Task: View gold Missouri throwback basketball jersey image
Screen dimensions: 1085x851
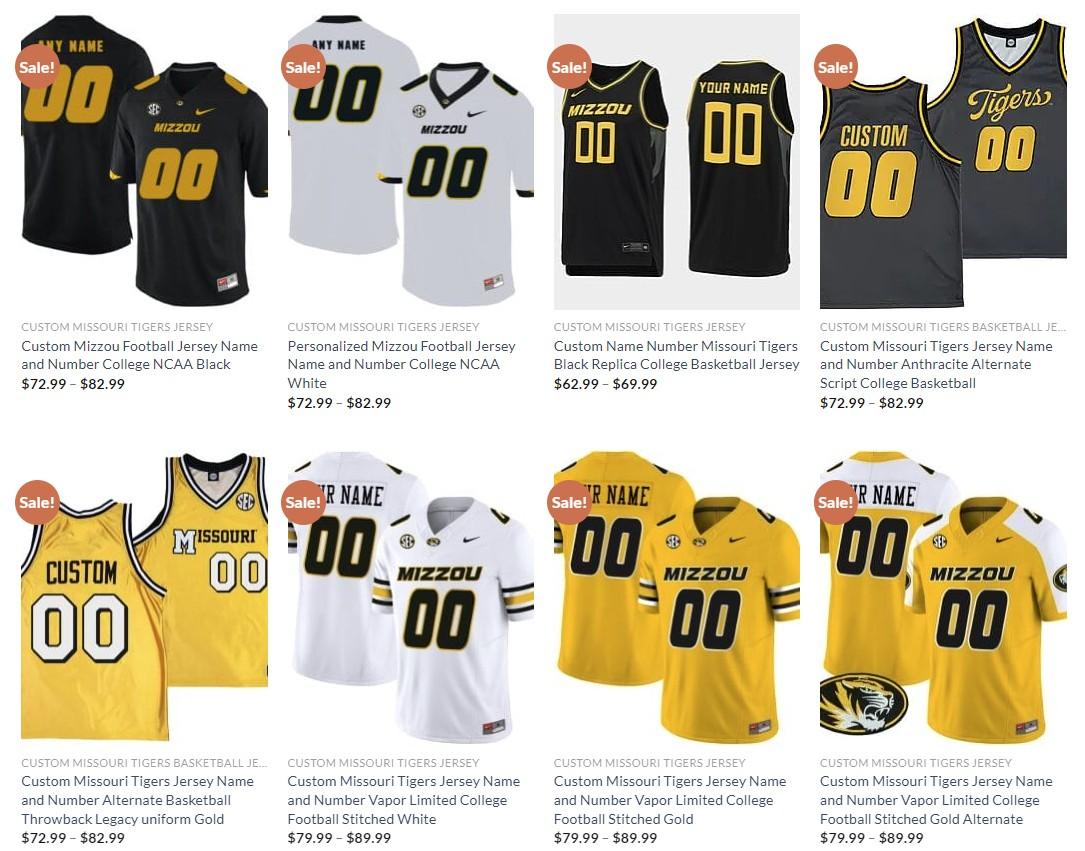Action: (x=144, y=597)
